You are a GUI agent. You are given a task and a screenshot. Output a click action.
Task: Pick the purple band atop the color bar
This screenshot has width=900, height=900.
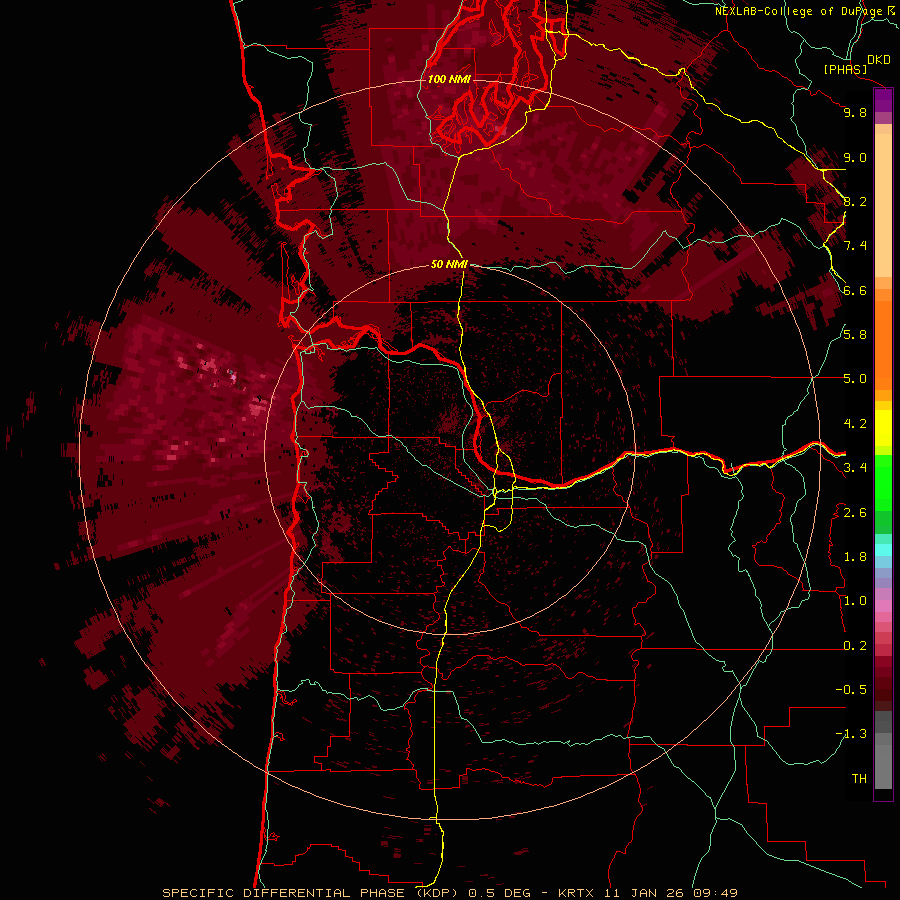coord(883,101)
